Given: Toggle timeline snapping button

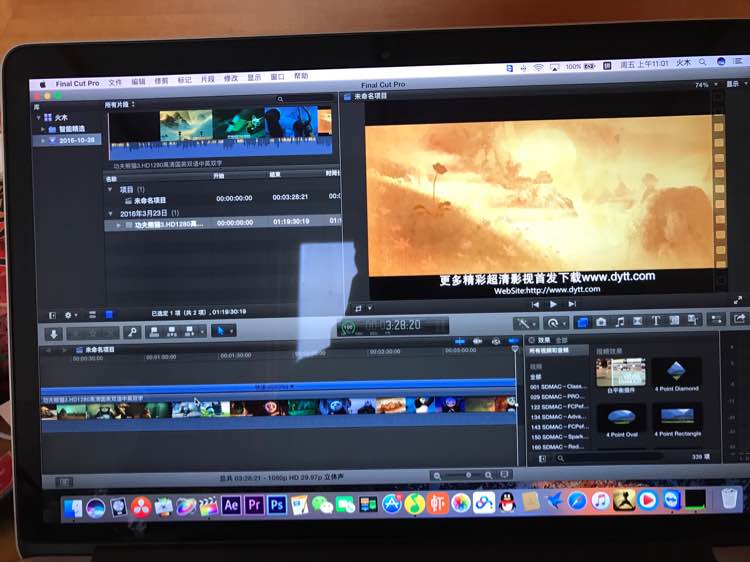Looking at the screenshot, I should 513,341.
